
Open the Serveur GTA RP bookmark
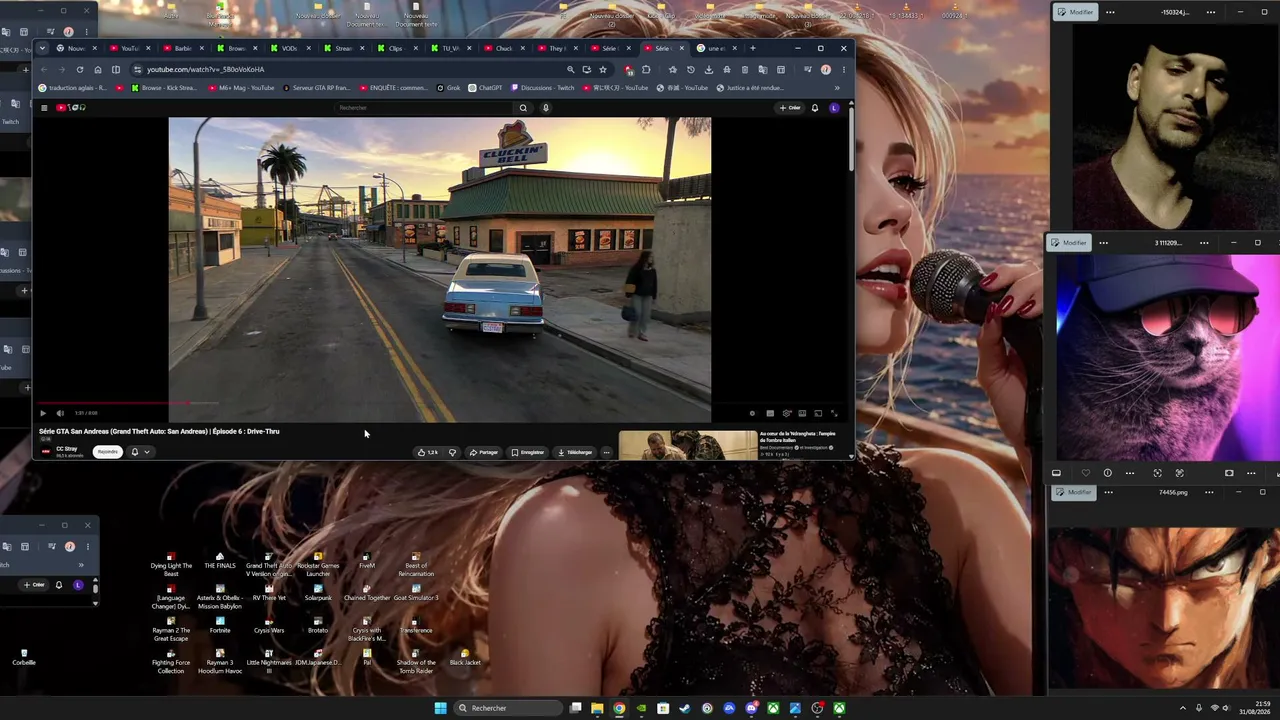tap(318, 88)
